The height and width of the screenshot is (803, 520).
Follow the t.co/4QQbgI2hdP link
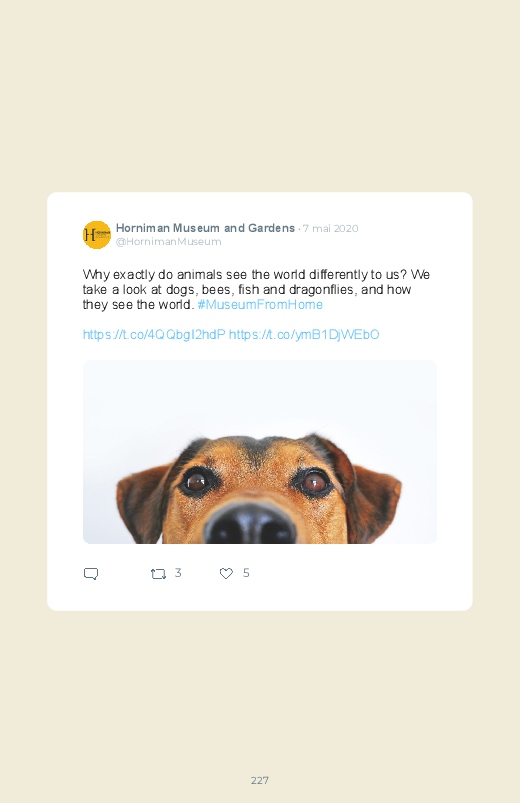click(x=154, y=334)
